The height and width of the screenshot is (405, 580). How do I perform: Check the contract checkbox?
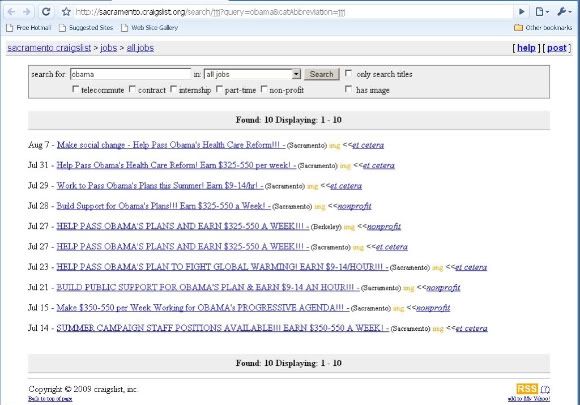coord(132,89)
